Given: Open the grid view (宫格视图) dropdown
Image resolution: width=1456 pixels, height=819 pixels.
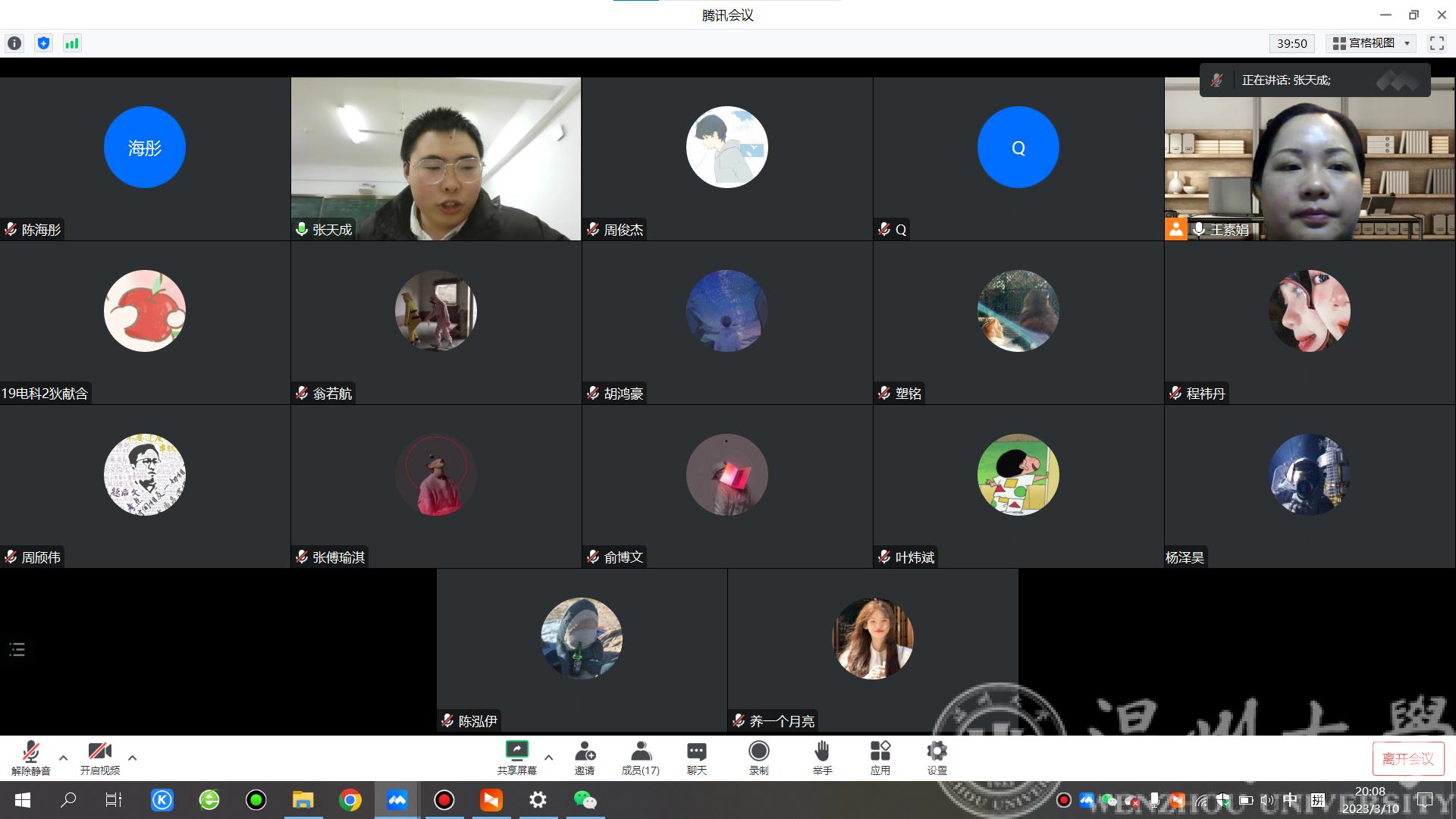Looking at the screenshot, I should click(1371, 43).
